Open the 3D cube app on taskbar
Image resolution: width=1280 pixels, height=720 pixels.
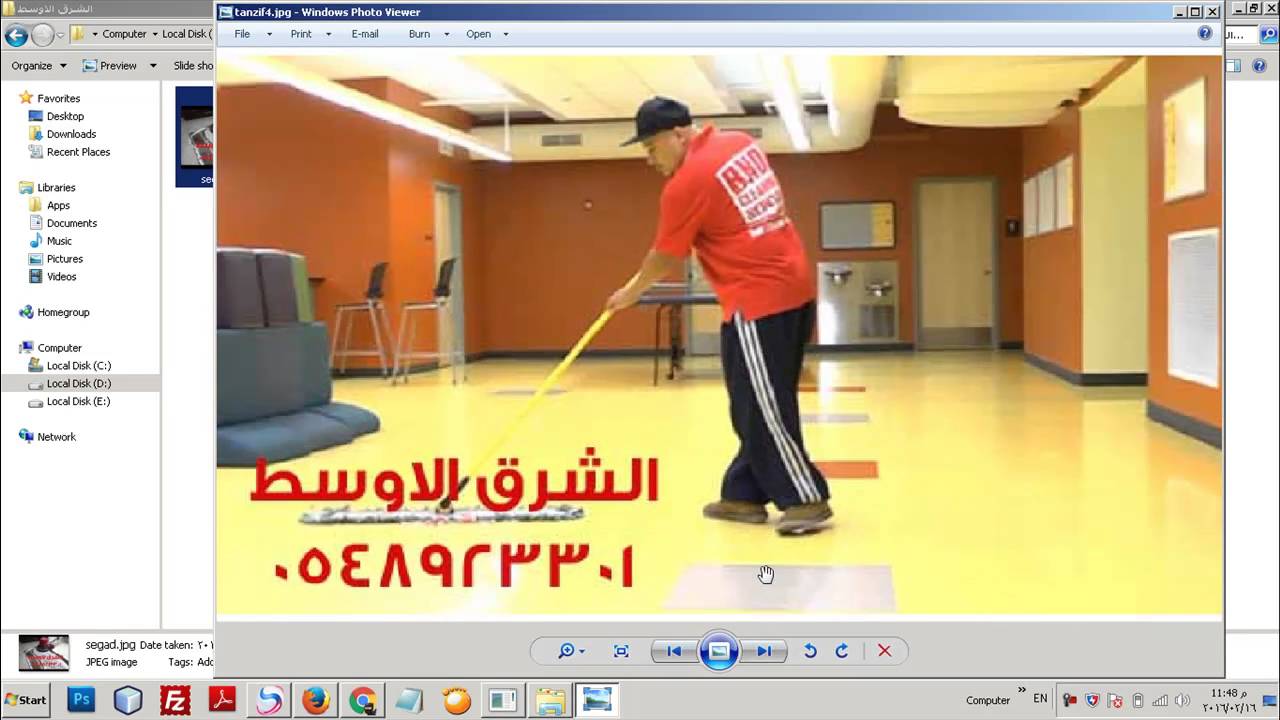128,700
